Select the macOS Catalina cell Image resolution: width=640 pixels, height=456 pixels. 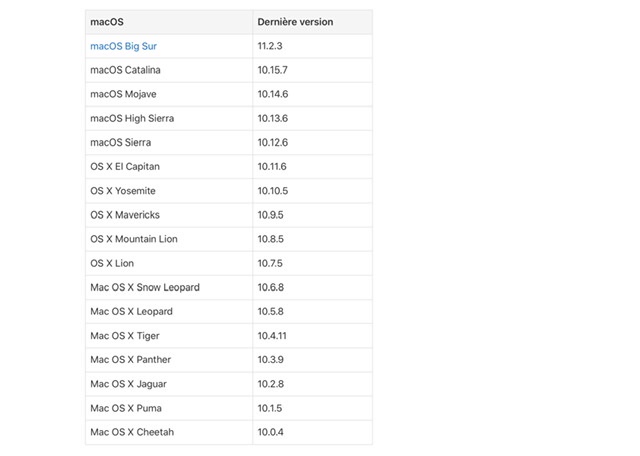tap(125, 70)
